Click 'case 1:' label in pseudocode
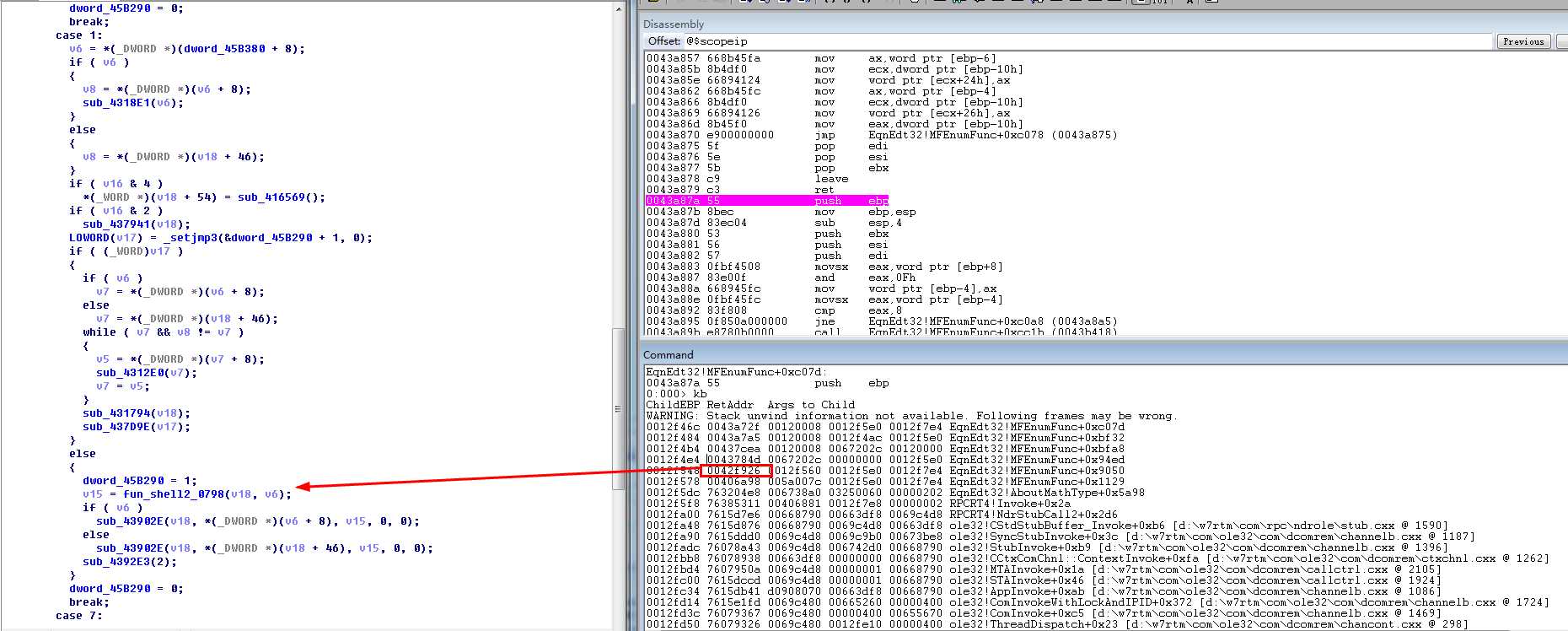Viewport: 1568px width, 631px height. pos(79,35)
